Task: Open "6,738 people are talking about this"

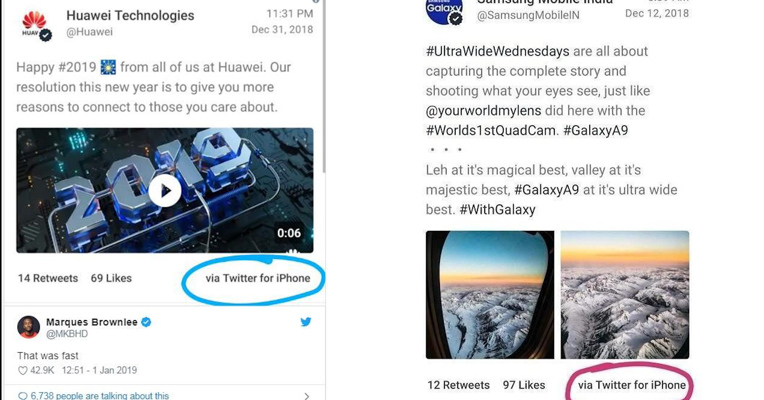Action: (99, 396)
